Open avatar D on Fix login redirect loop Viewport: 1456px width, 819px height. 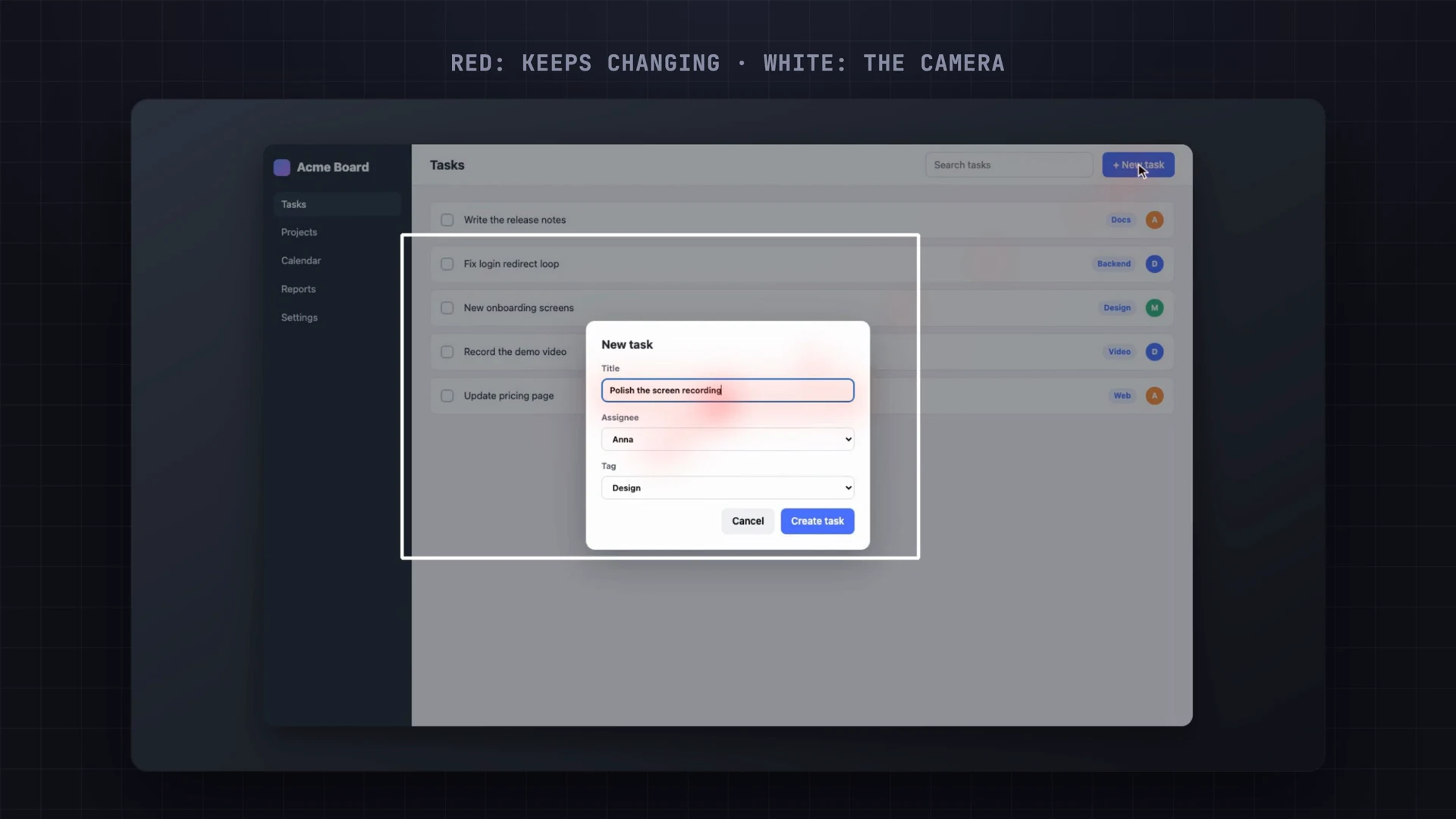pyautogui.click(x=1154, y=264)
